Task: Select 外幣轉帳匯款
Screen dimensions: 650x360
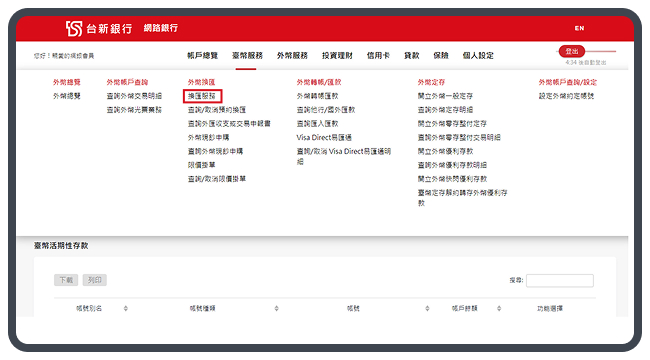Action: (318, 96)
